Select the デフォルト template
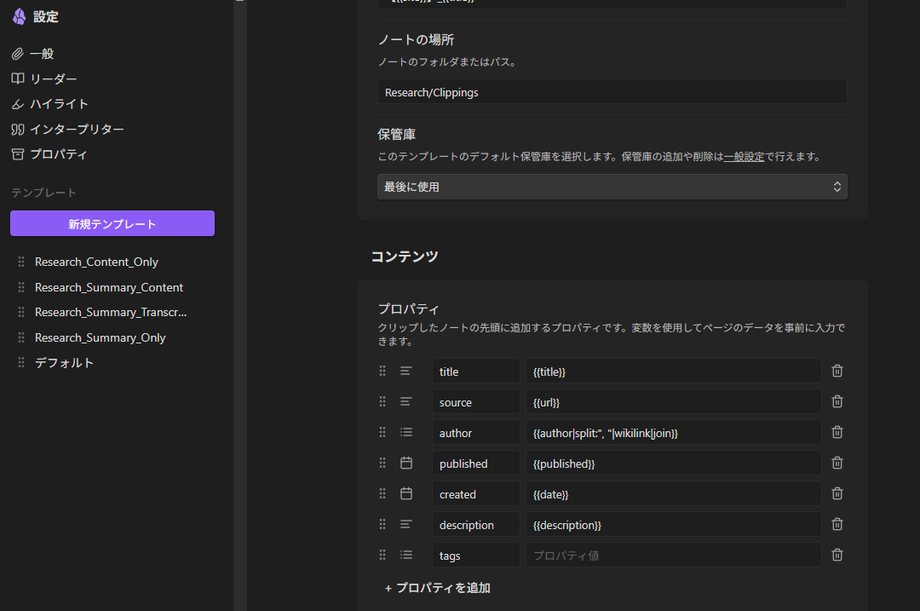The image size is (920, 611). coord(64,363)
